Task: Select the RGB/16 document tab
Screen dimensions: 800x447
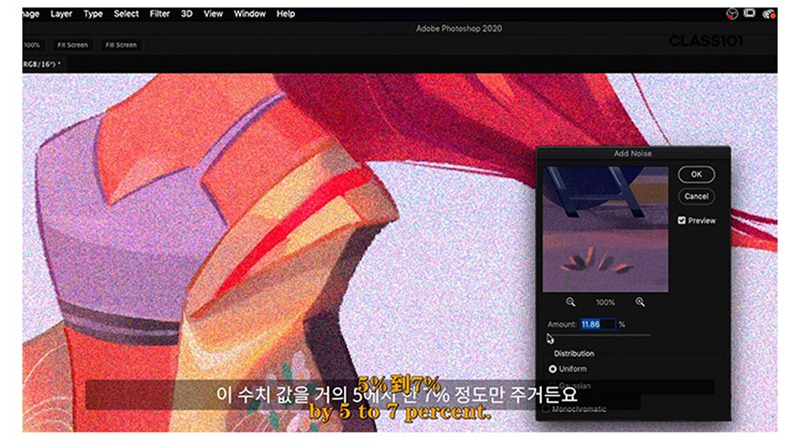Action: [x=42, y=64]
